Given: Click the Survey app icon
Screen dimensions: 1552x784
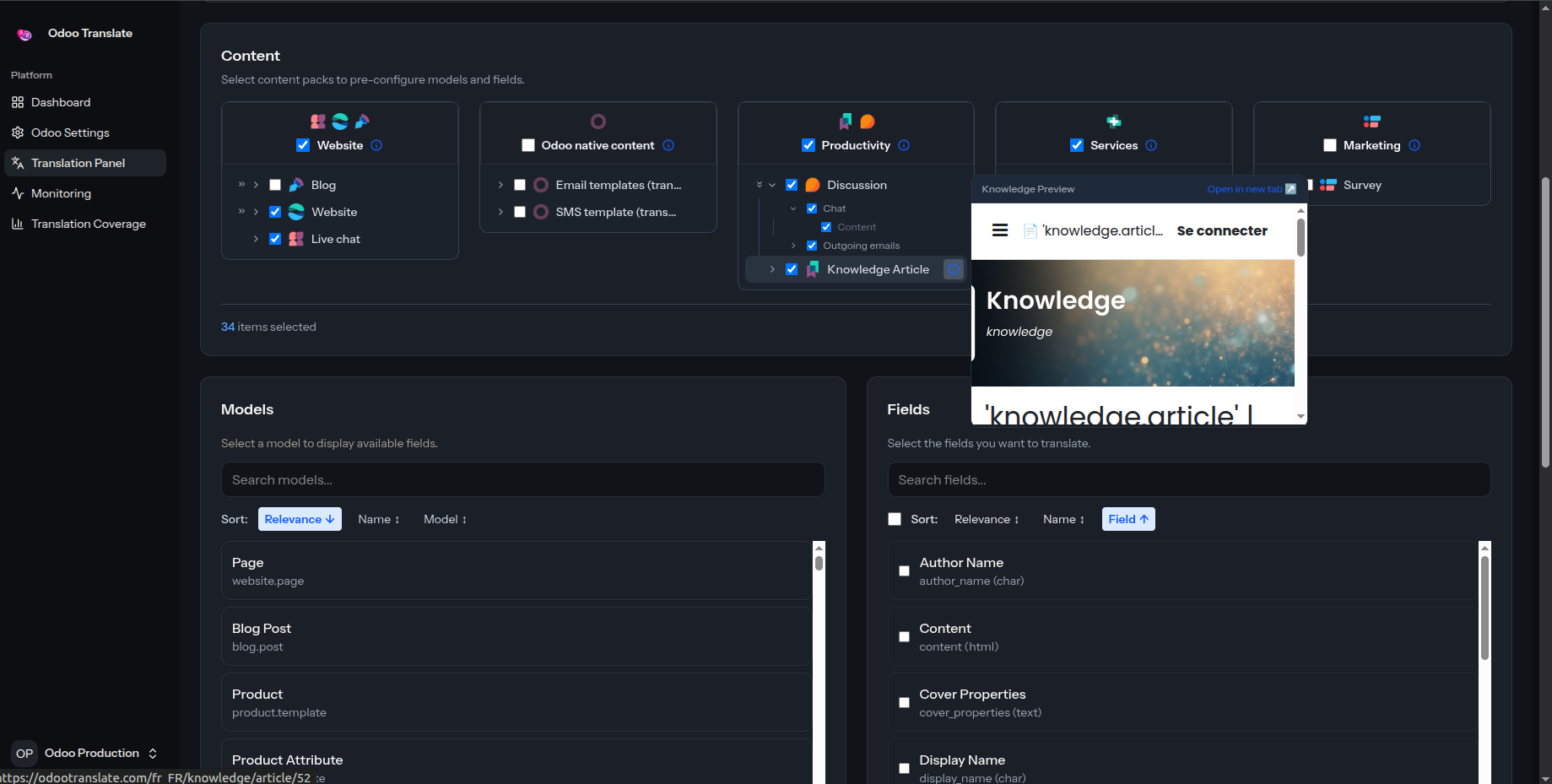Looking at the screenshot, I should coord(1328,185).
